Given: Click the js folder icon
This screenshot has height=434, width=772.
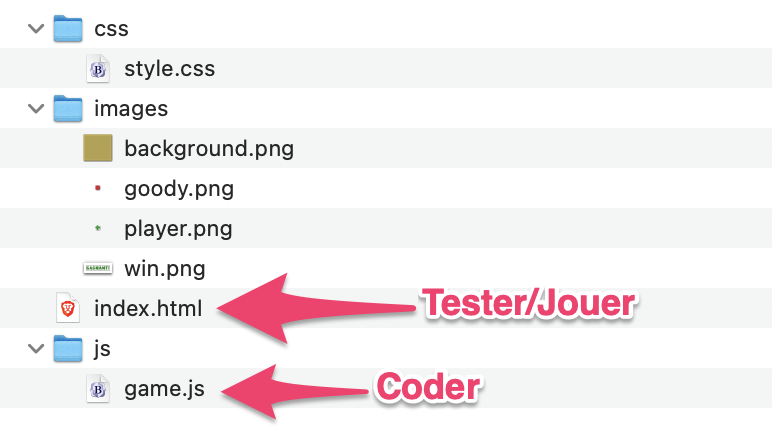Looking at the screenshot, I should click(67, 348).
